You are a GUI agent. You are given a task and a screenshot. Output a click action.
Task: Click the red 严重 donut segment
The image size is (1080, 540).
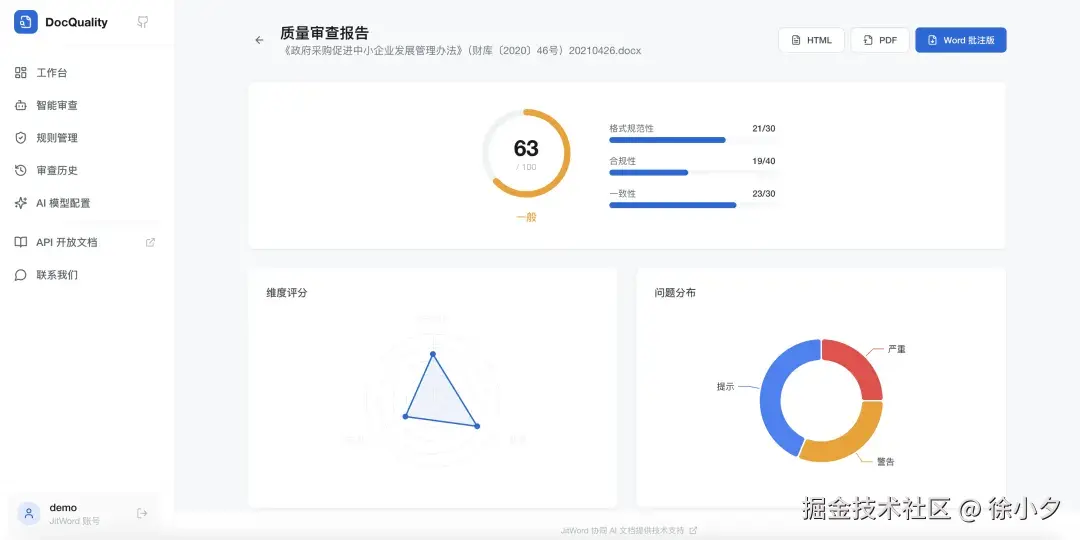(x=858, y=363)
